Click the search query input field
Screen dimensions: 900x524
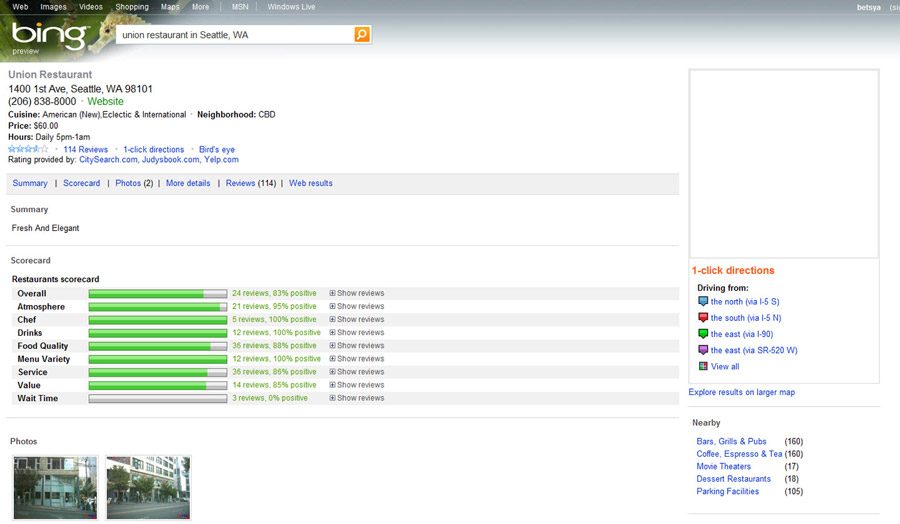(x=233, y=35)
